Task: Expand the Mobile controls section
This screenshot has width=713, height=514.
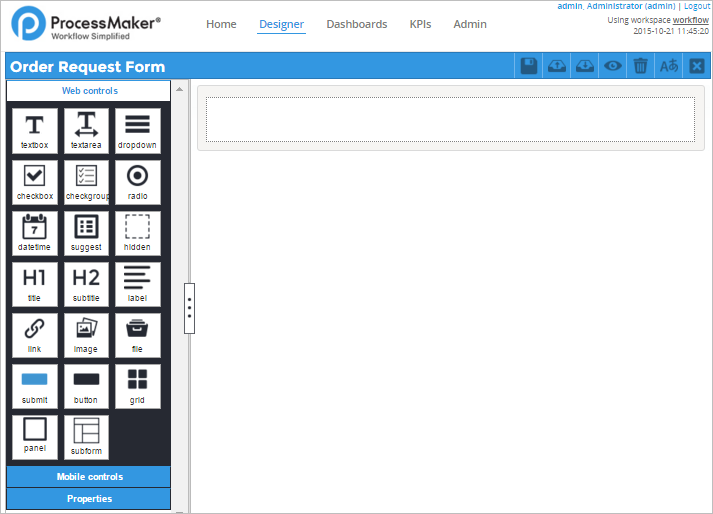Action: coord(89,477)
